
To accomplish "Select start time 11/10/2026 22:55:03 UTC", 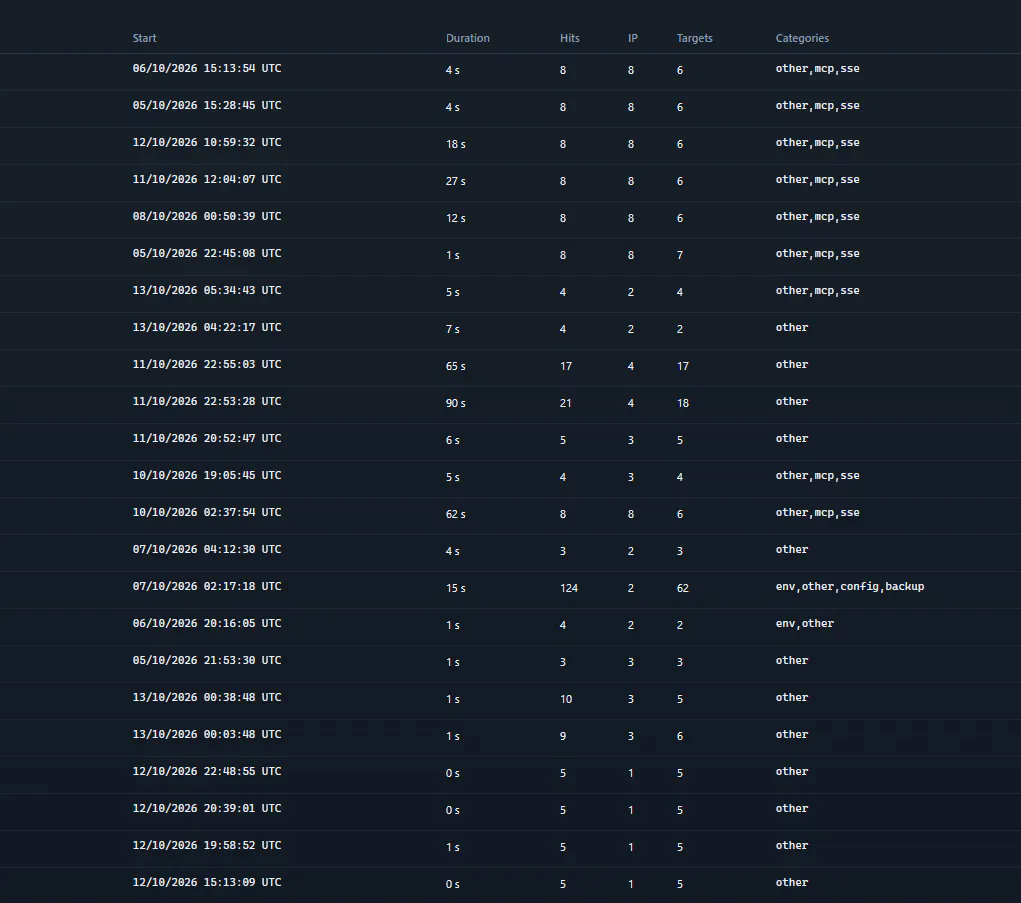I will pyautogui.click(x=207, y=365).
